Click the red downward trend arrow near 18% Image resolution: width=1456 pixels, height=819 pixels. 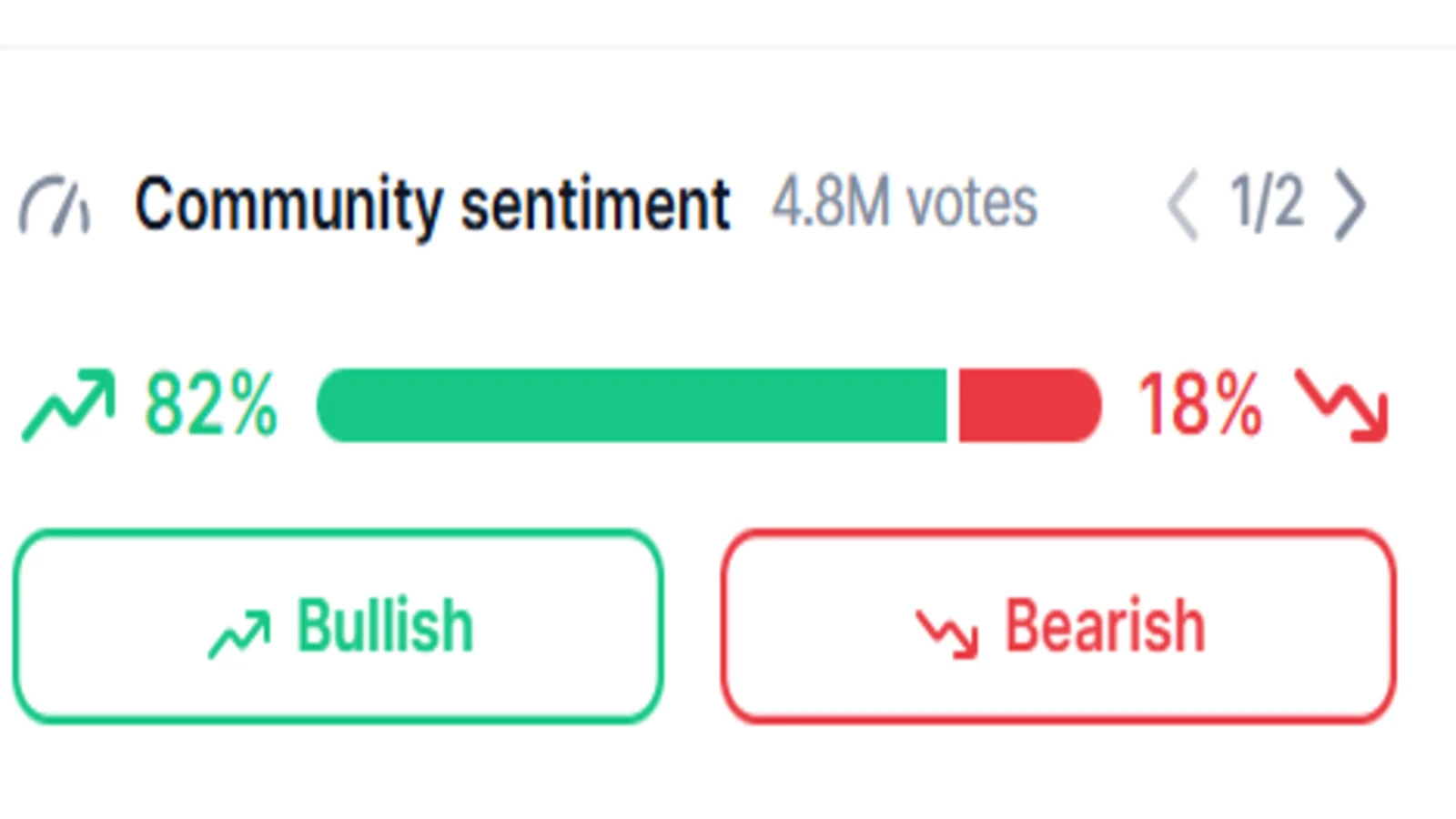click(1342, 406)
